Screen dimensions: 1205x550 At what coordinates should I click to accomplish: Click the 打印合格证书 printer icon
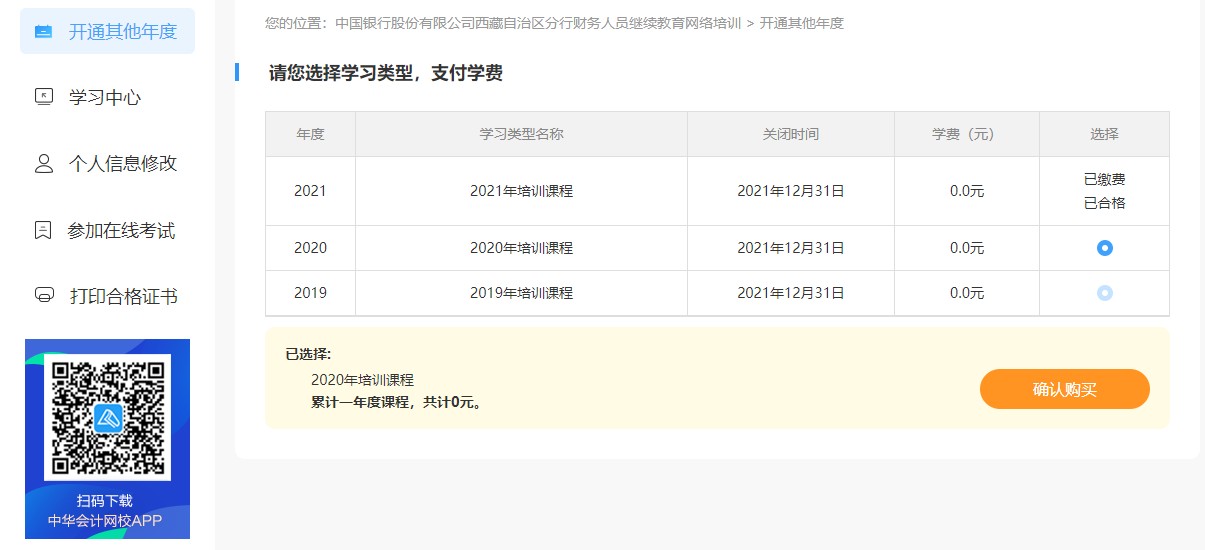click(43, 296)
